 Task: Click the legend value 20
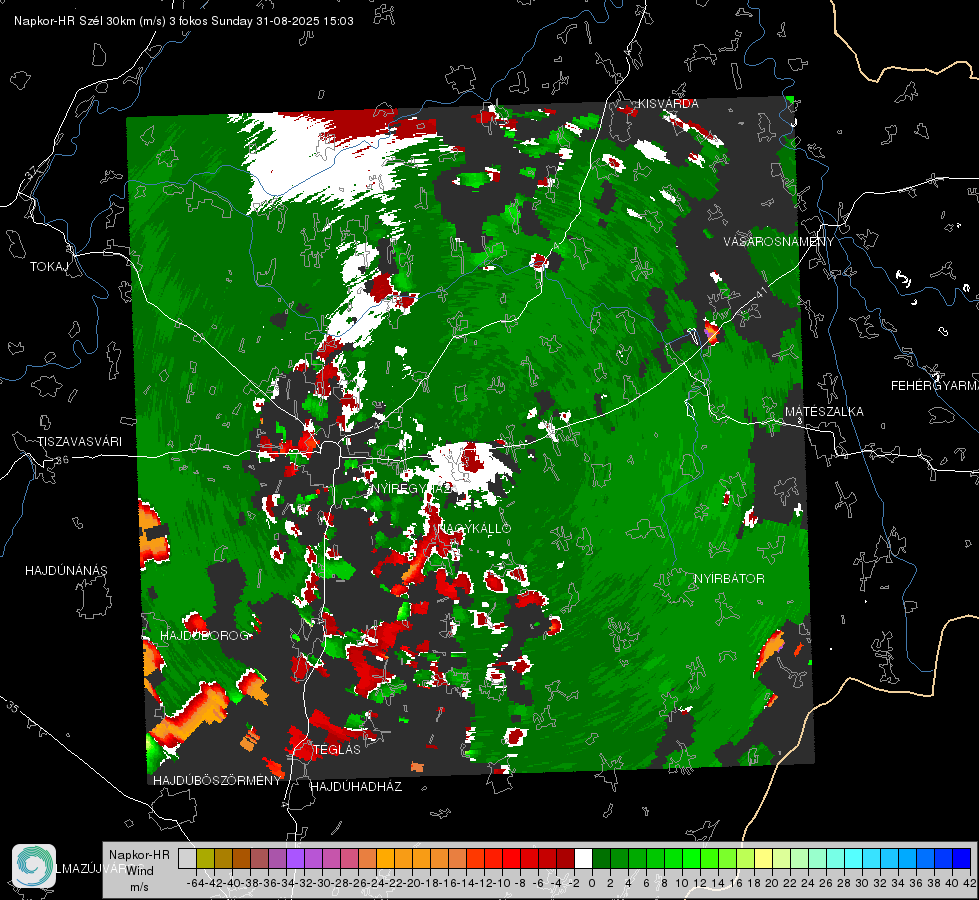[x=772, y=883]
